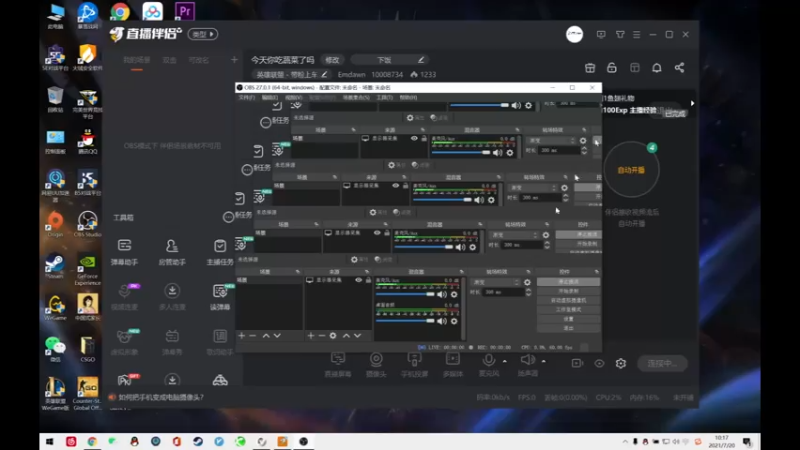The width and height of the screenshot is (800, 450).
Task: Remove selected scene with OBS scenes minus
Action: coord(252,336)
